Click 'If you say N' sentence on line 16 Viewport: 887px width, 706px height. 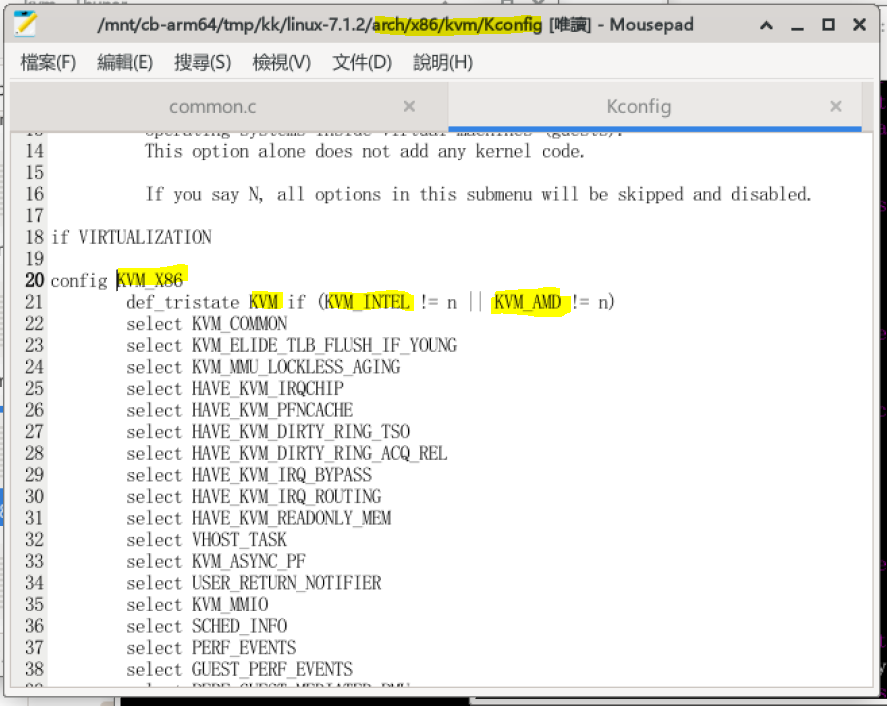click(x=478, y=194)
